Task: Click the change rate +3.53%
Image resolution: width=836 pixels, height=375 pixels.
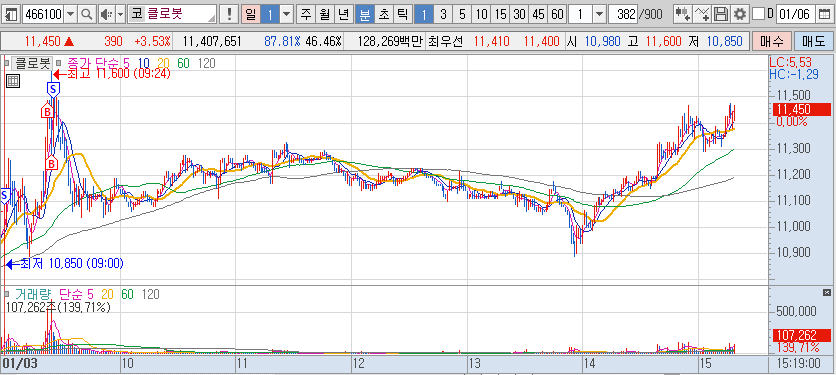Action: pyautogui.click(x=152, y=41)
